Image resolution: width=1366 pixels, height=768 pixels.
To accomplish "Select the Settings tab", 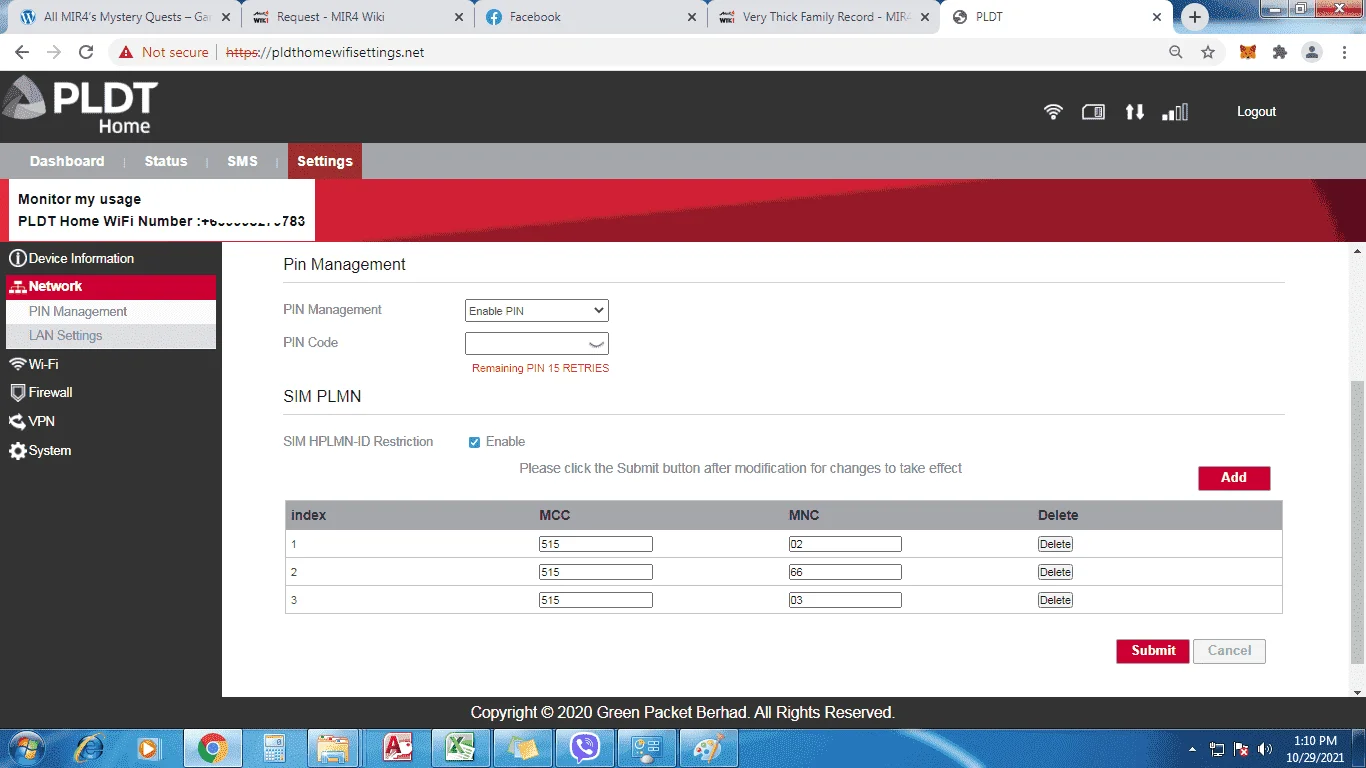I will pyautogui.click(x=325, y=161).
